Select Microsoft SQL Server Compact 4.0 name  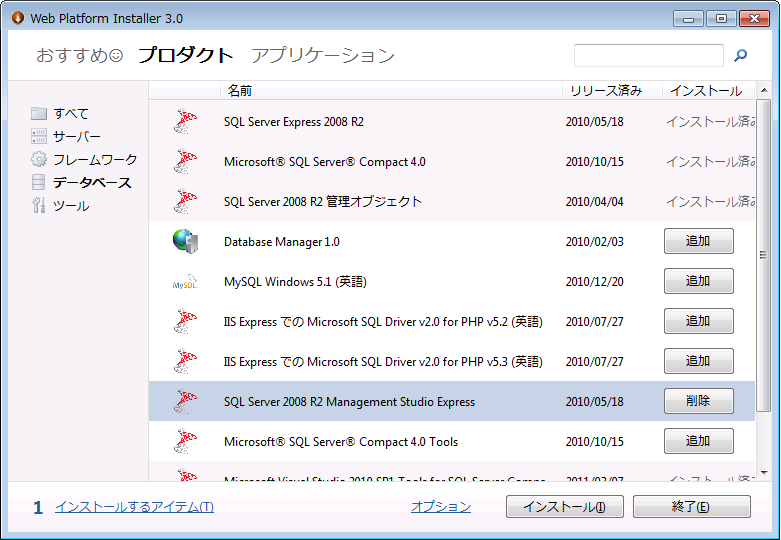(x=325, y=161)
